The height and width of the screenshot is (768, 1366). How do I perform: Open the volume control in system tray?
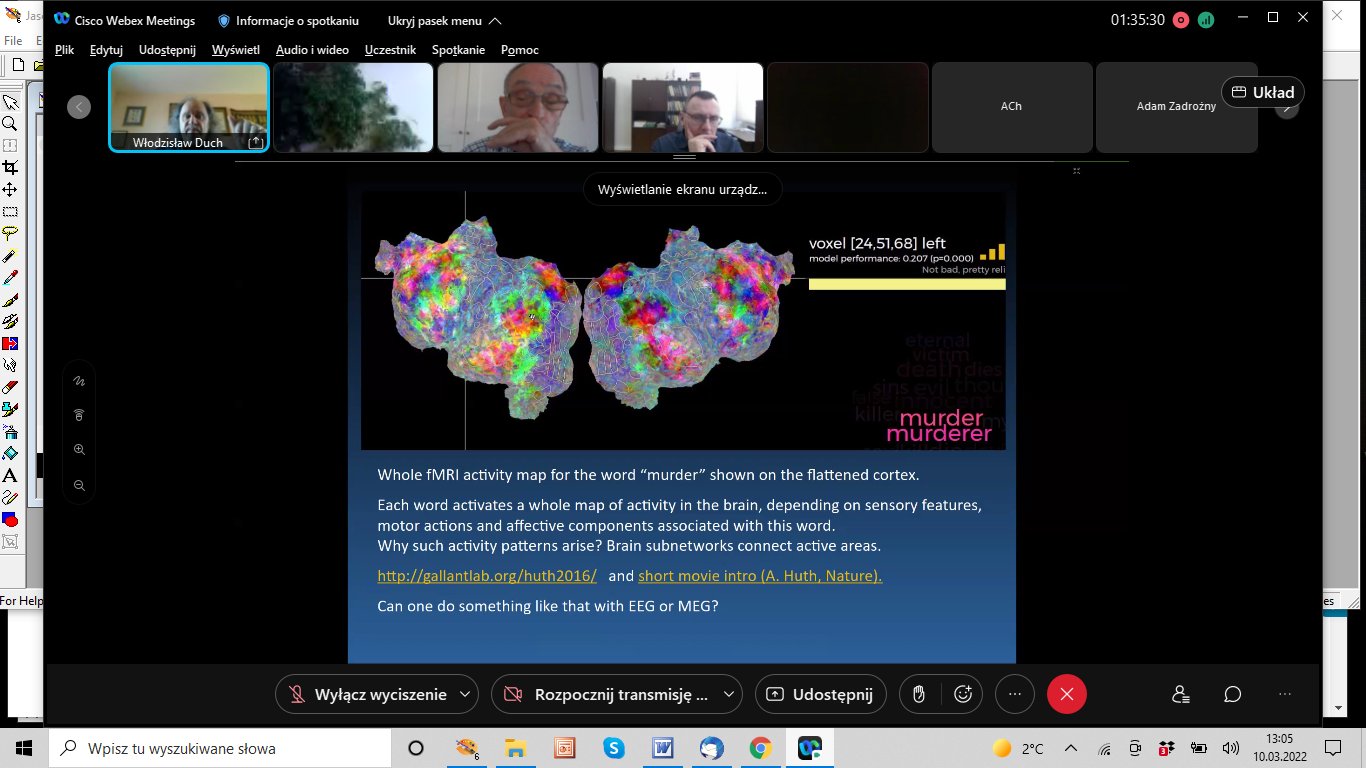click(x=1231, y=748)
